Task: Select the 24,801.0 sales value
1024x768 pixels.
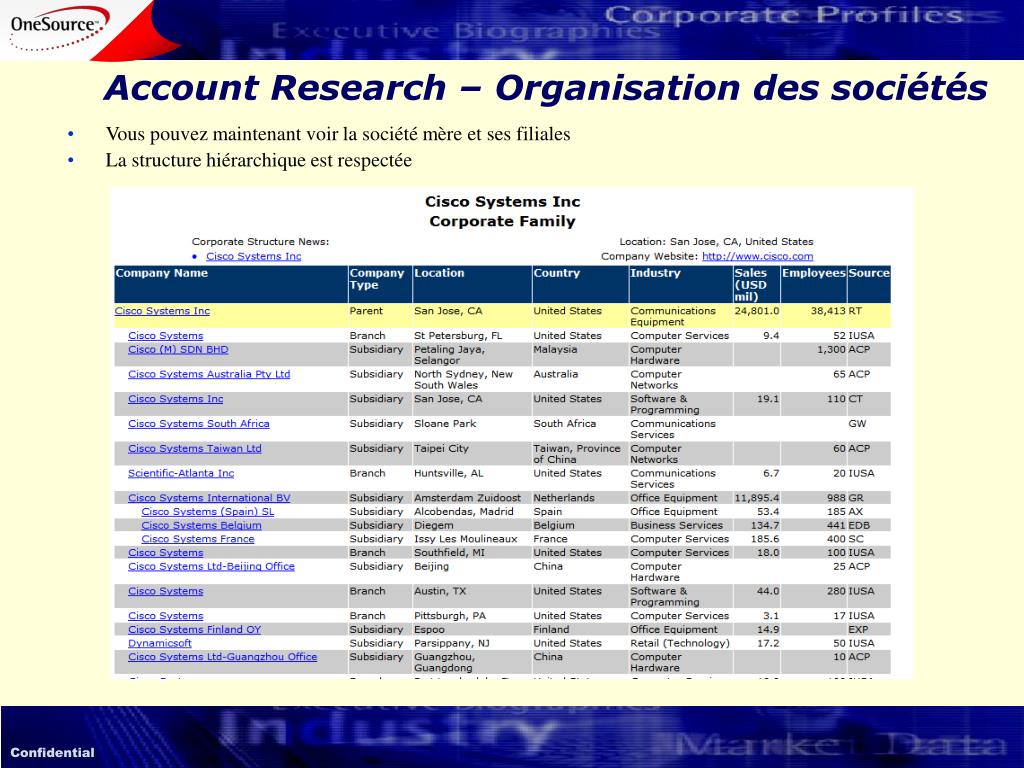Action: (x=756, y=311)
